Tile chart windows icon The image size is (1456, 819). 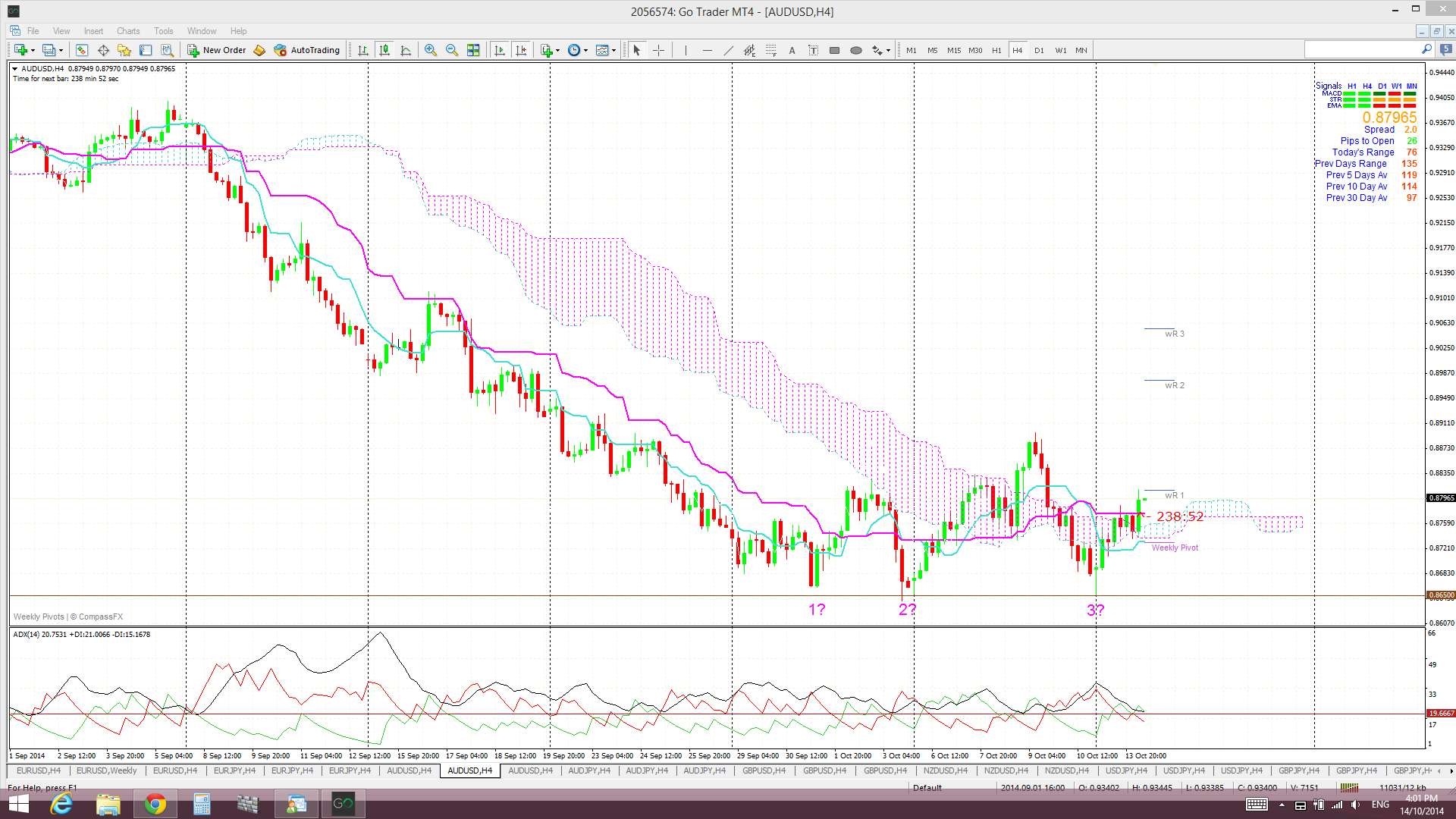pyautogui.click(x=473, y=50)
